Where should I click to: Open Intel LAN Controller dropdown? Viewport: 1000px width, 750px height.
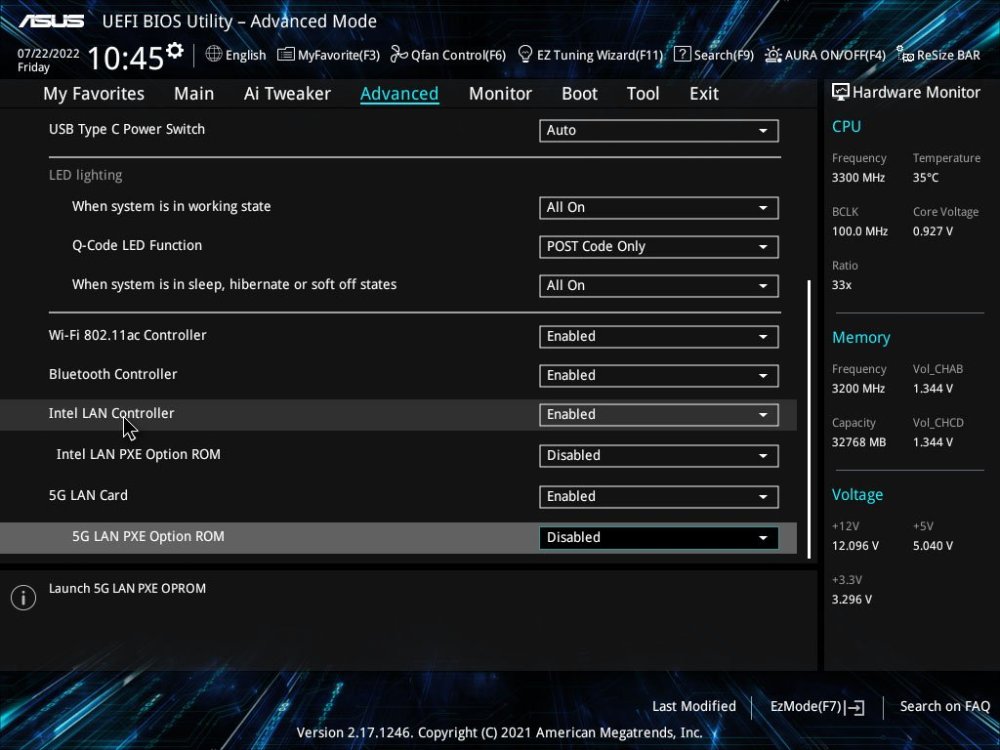[659, 415]
